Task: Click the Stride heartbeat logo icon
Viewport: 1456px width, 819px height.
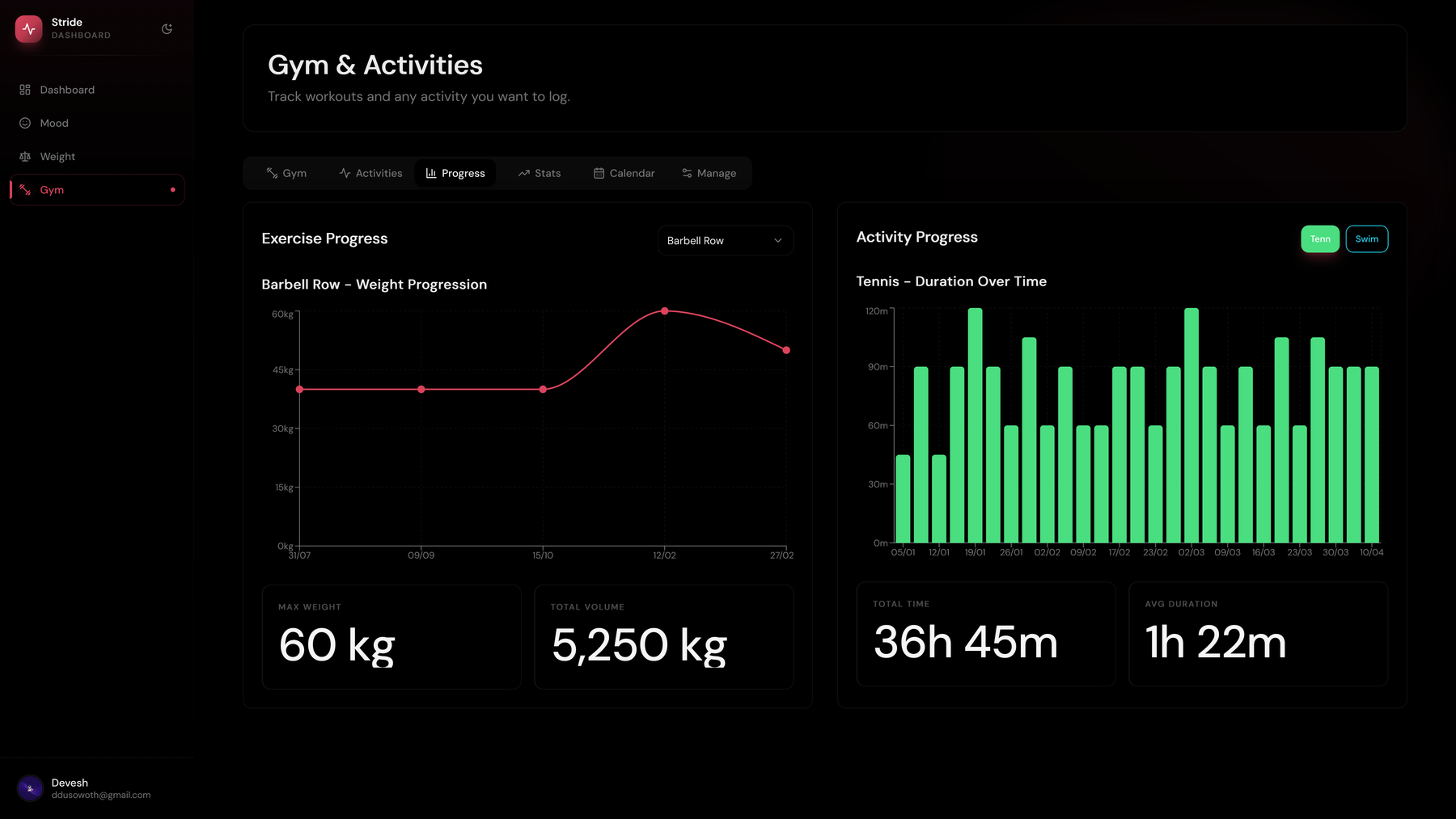Action: [x=29, y=29]
